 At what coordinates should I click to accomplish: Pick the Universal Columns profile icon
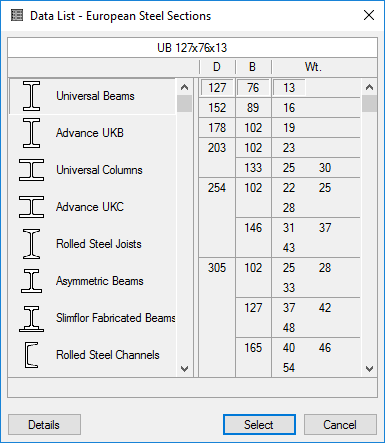(x=31, y=170)
